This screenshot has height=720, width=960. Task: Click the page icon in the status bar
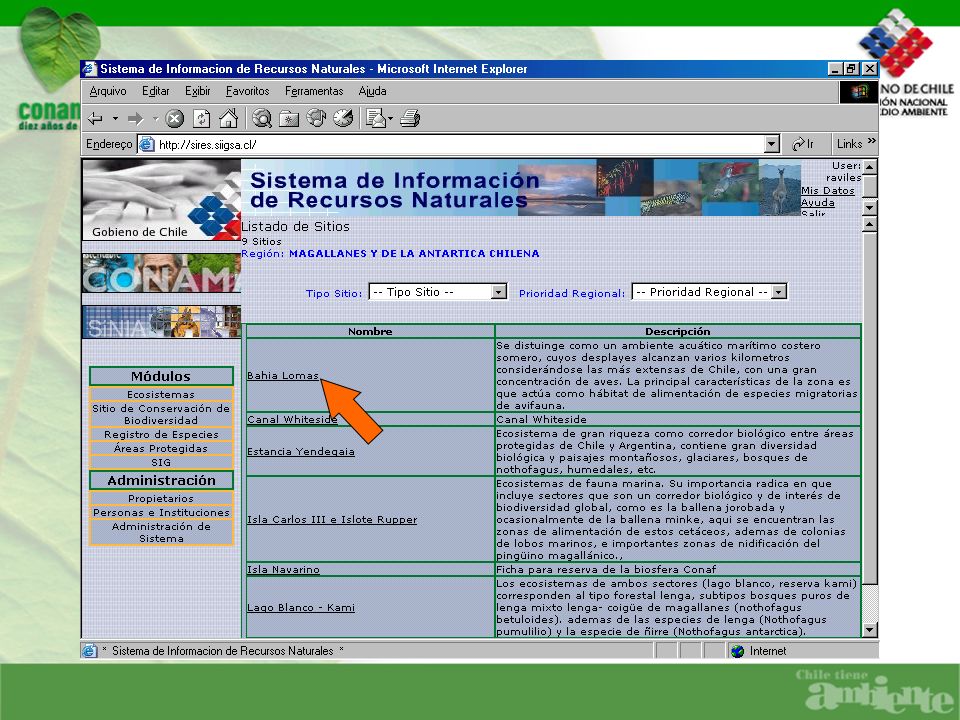pyautogui.click(x=90, y=651)
